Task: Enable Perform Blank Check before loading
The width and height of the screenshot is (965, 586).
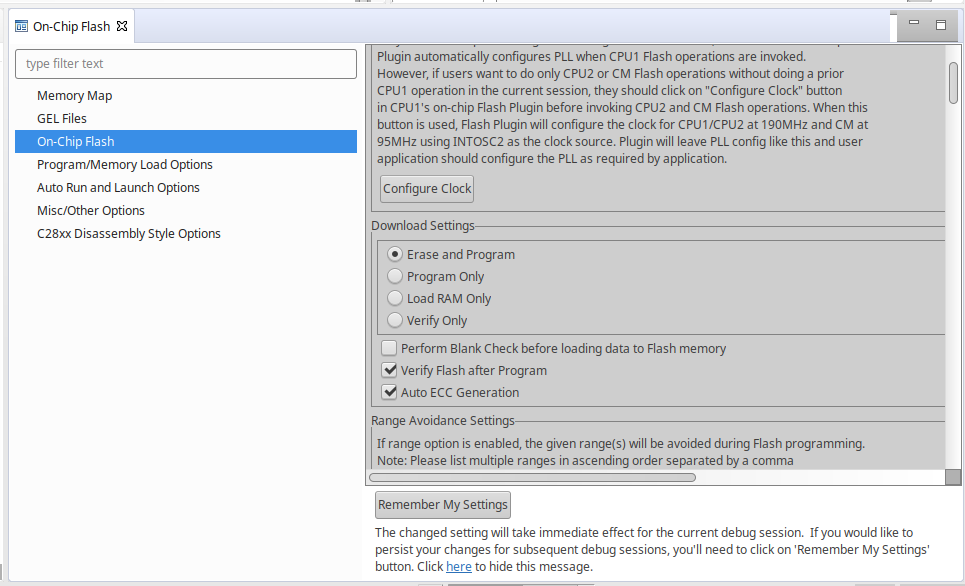Action: (390, 349)
